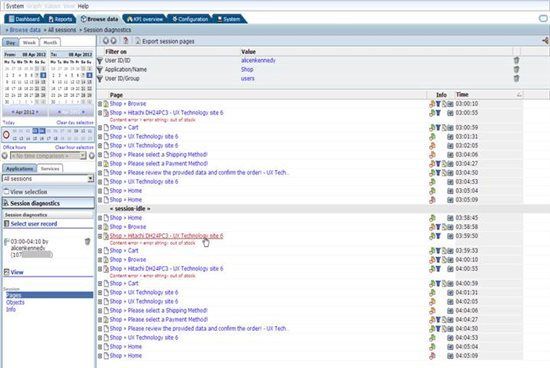Expand the Shop > Cart row at 03:59:53

(100, 251)
